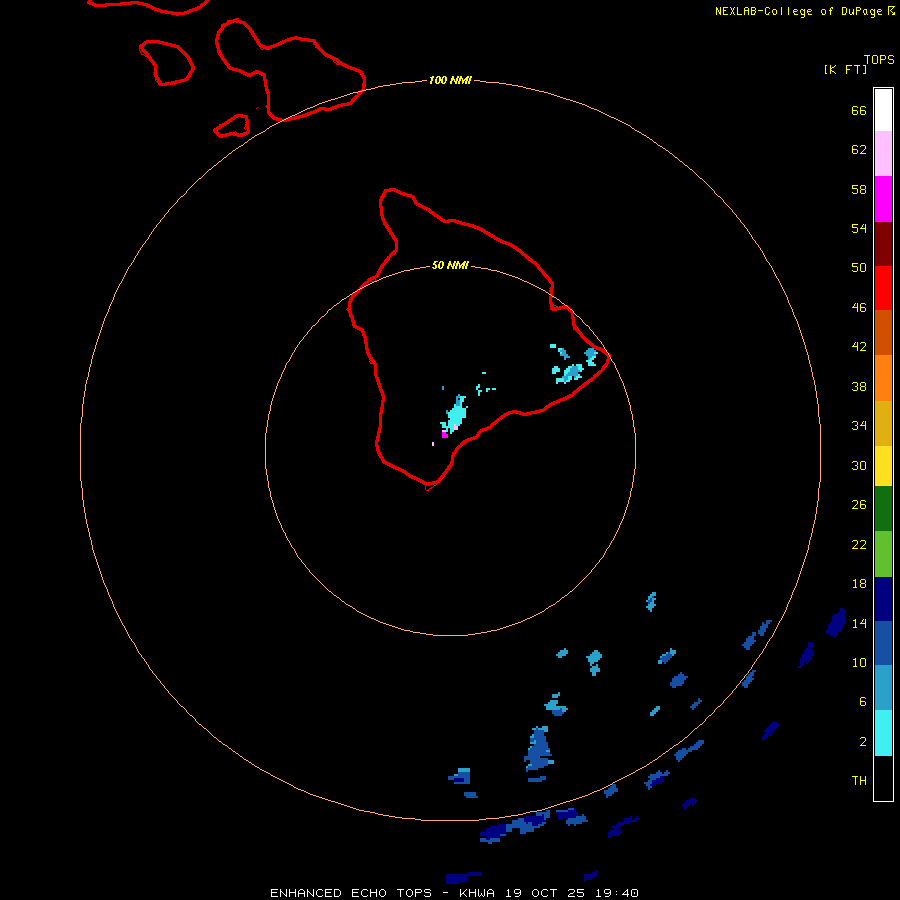Click the 66 legend value
This screenshot has height=900, width=900.
[x=859, y=110]
